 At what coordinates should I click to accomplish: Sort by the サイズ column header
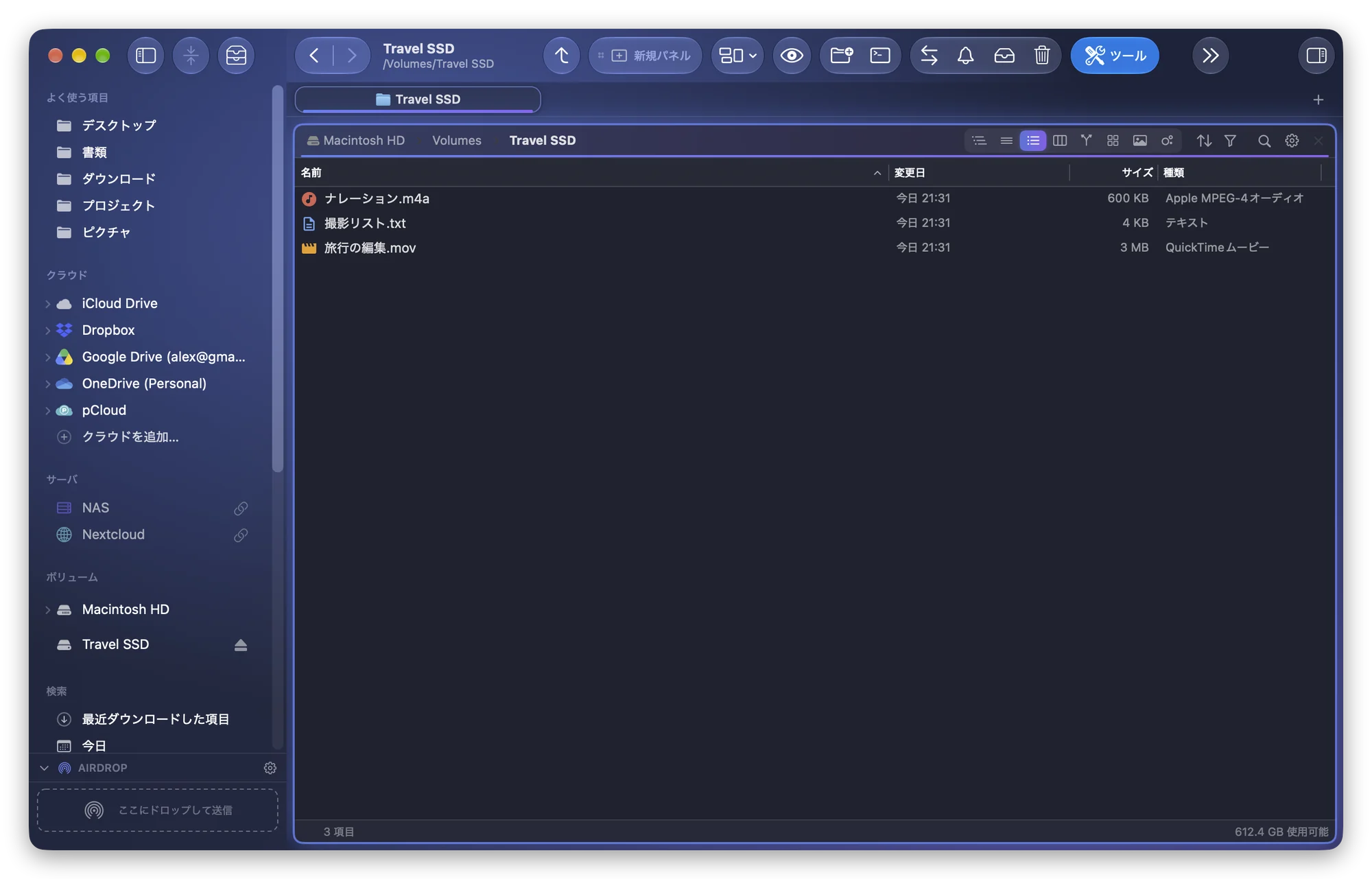tap(1113, 173)
